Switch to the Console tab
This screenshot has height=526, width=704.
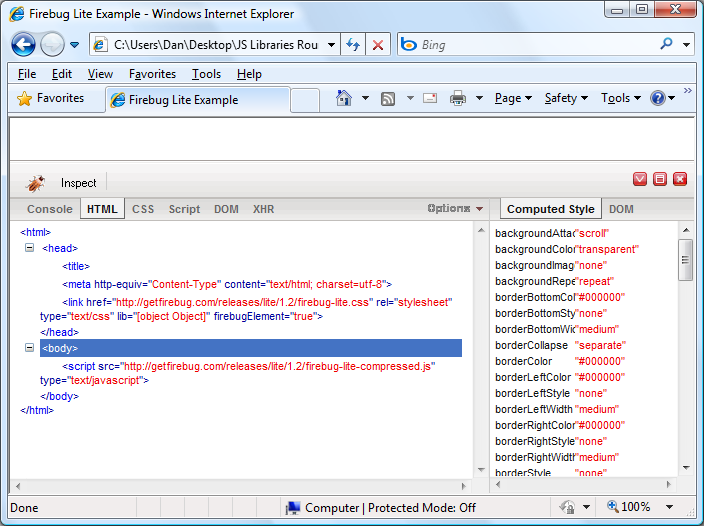pyautogui.click(x=49, y=209)
